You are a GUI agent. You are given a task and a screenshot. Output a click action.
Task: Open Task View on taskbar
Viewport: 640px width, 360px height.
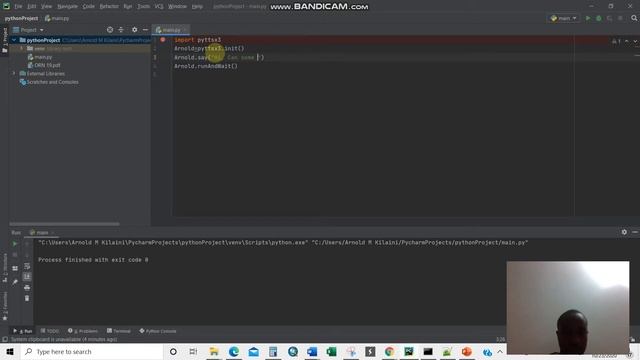tap(193, 351)
